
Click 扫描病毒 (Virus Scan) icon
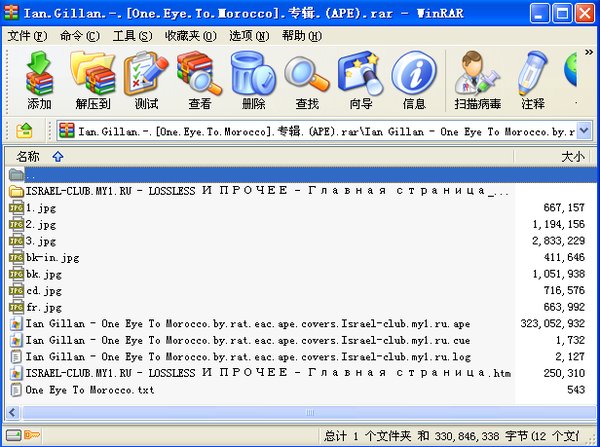tap(478, 80)
